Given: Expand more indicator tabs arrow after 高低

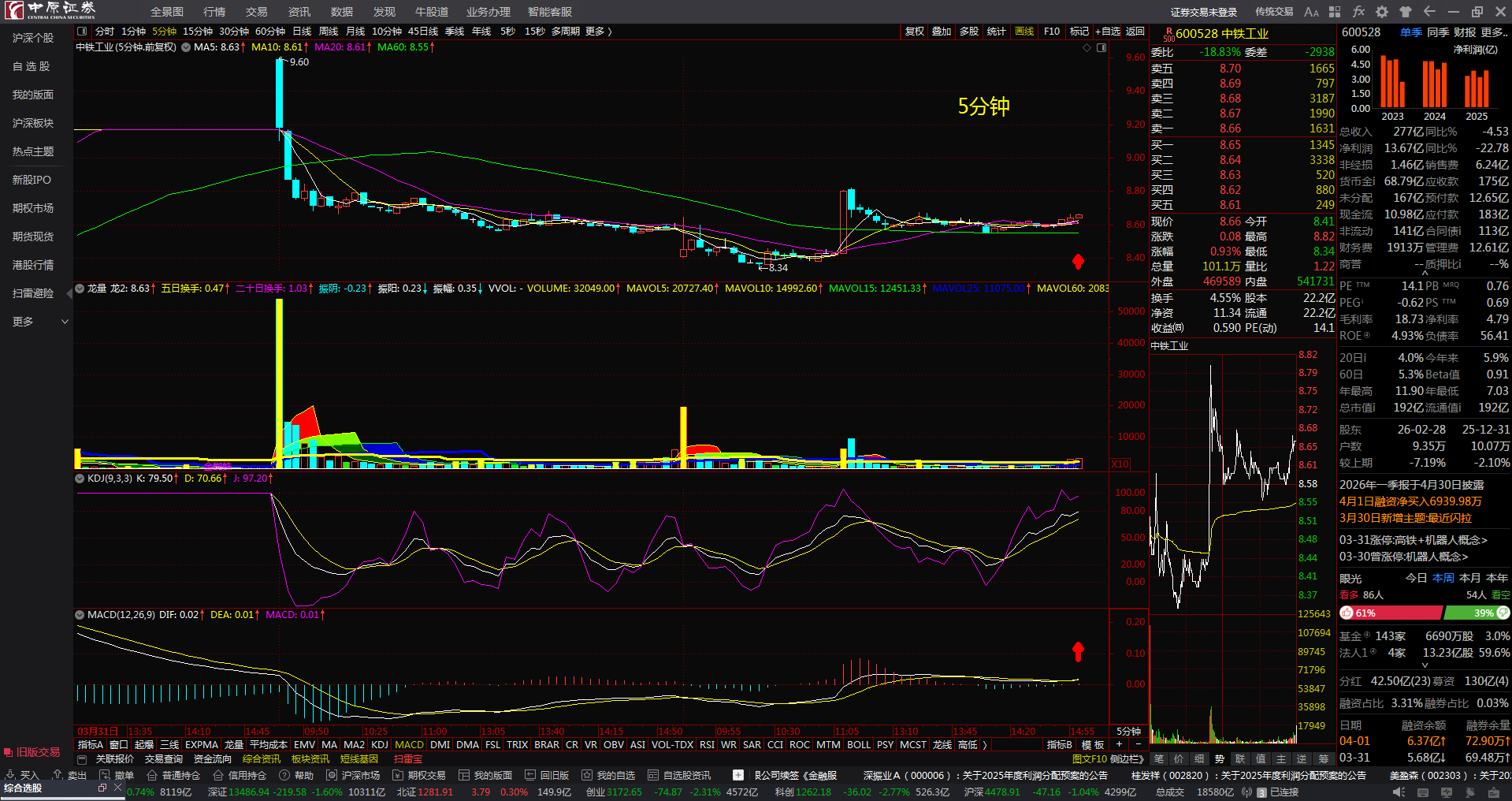Looking at the screenshot, I should pos(985,745).
